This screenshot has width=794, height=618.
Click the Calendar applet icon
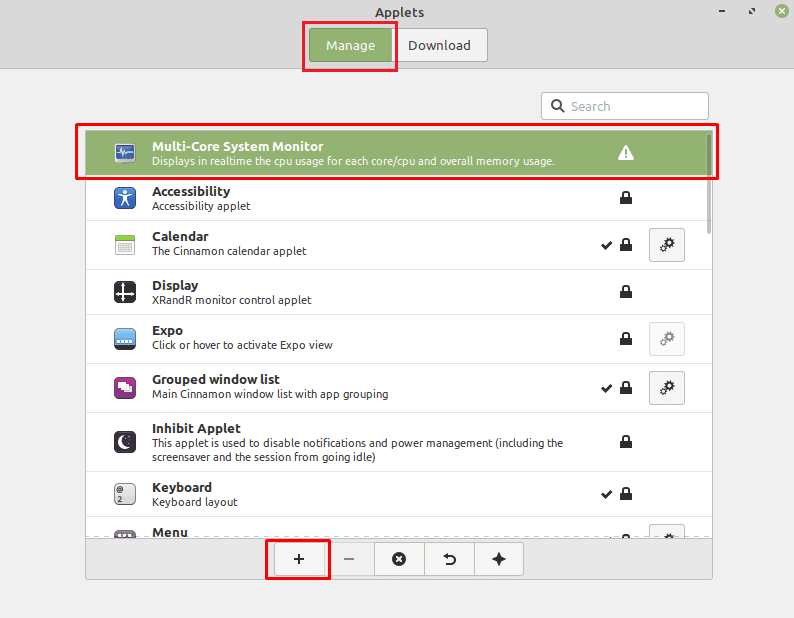click(125, 245)
